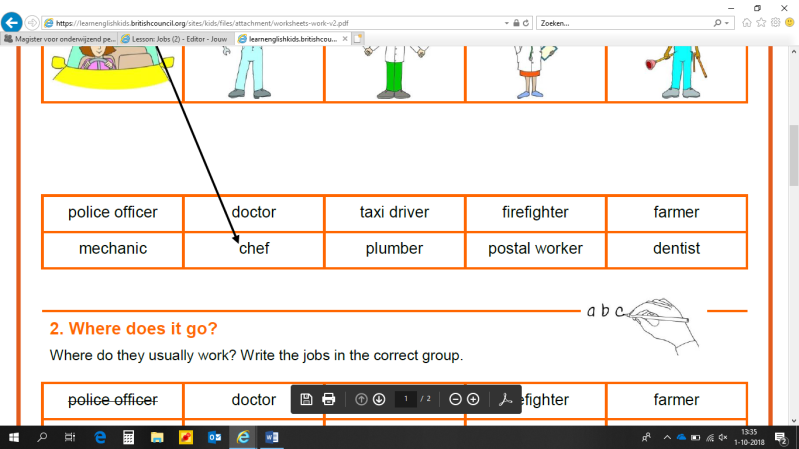Open OneDrive cloud tray icon

[681, 437]
